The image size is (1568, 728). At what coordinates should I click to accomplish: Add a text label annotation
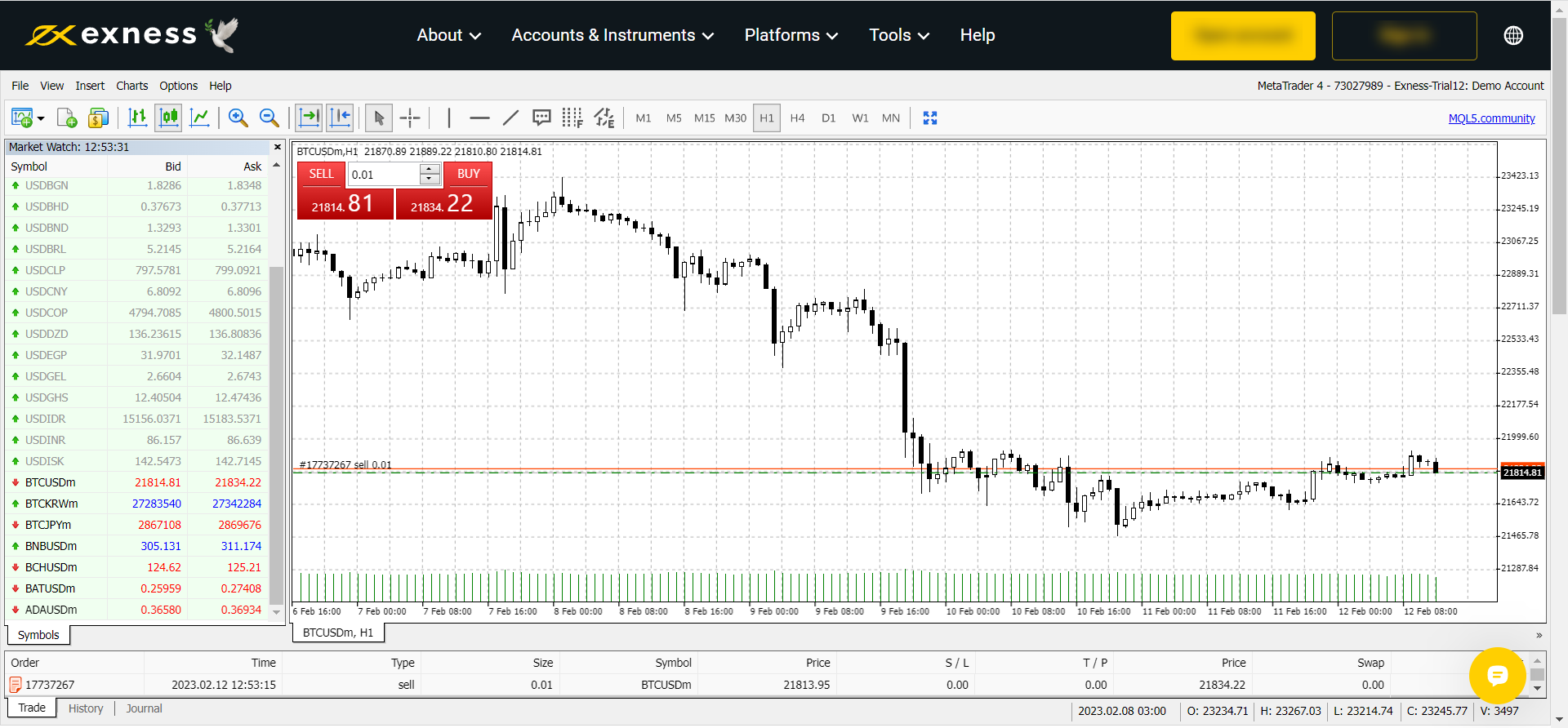click(541, 118)
